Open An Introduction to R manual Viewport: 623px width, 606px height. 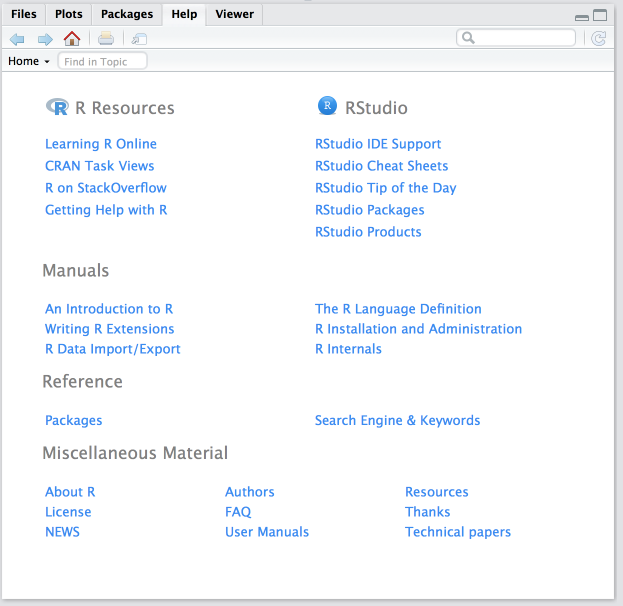point(109,309)
